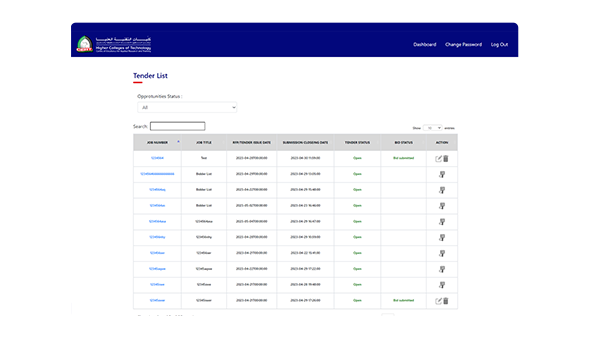
Task: Delete the bid in the Test row
Action: pyautogui.click(x=446, y=158)
